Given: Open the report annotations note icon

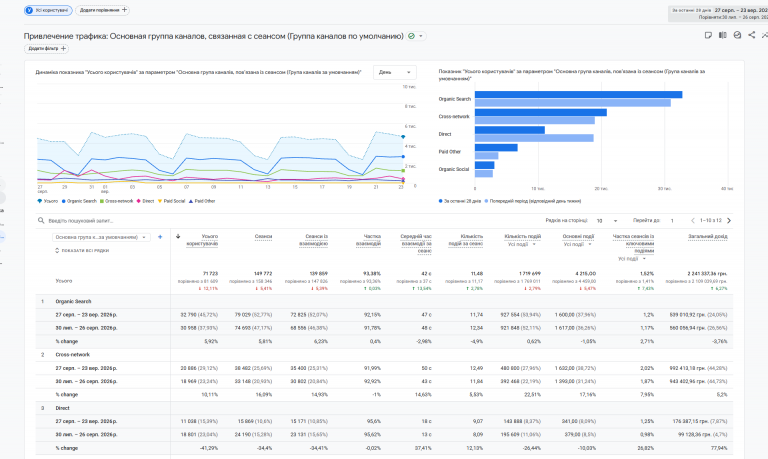Looking at the screenshot, I should pos(708,35).
